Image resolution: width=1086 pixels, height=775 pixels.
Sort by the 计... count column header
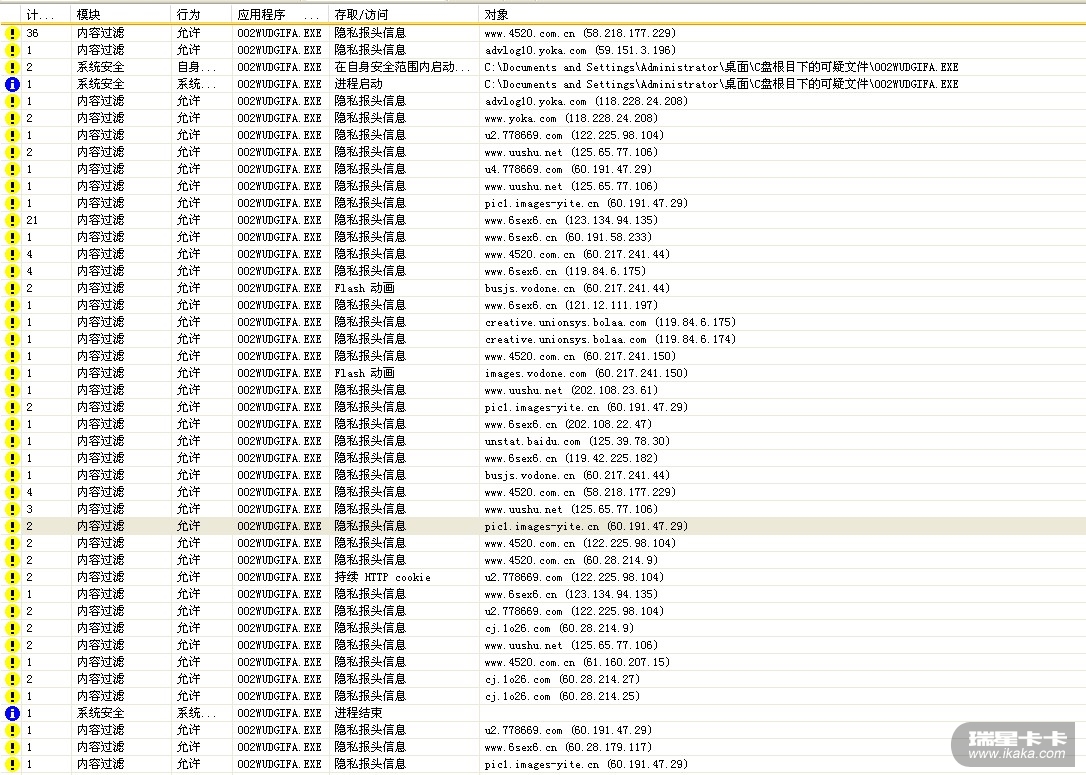[x=45, y=14]
